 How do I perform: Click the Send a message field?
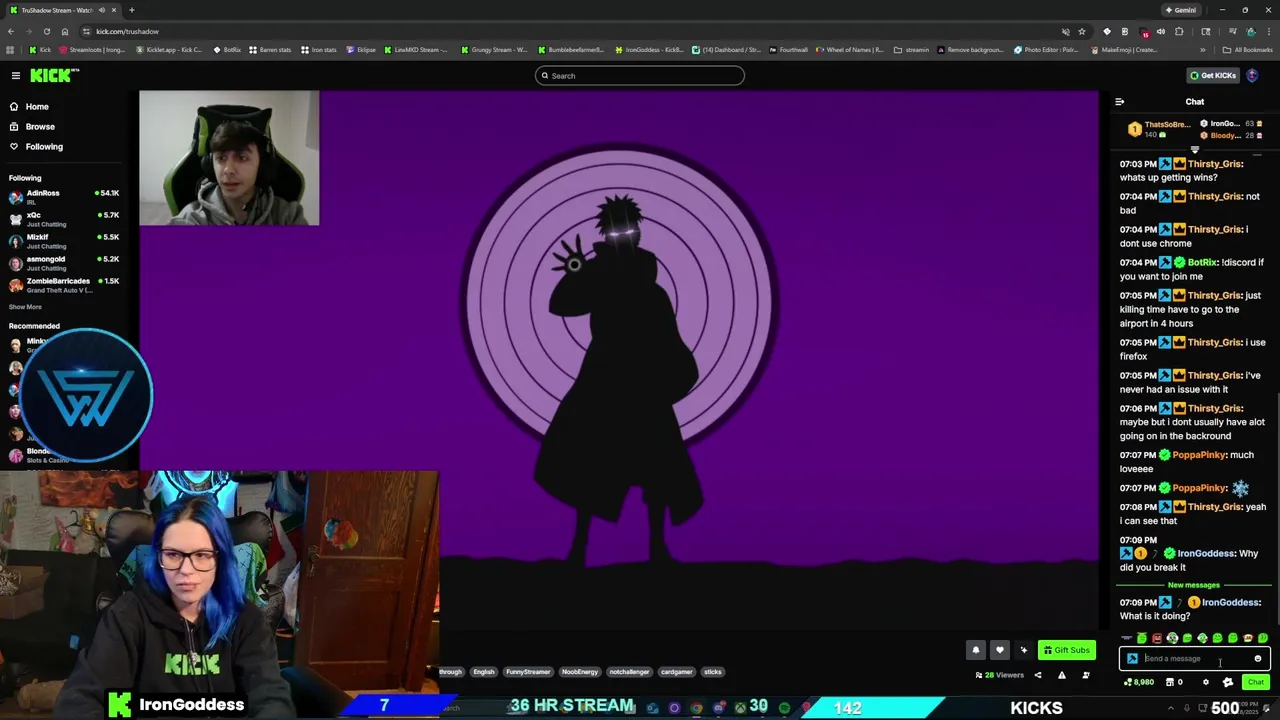(1195, 659)
